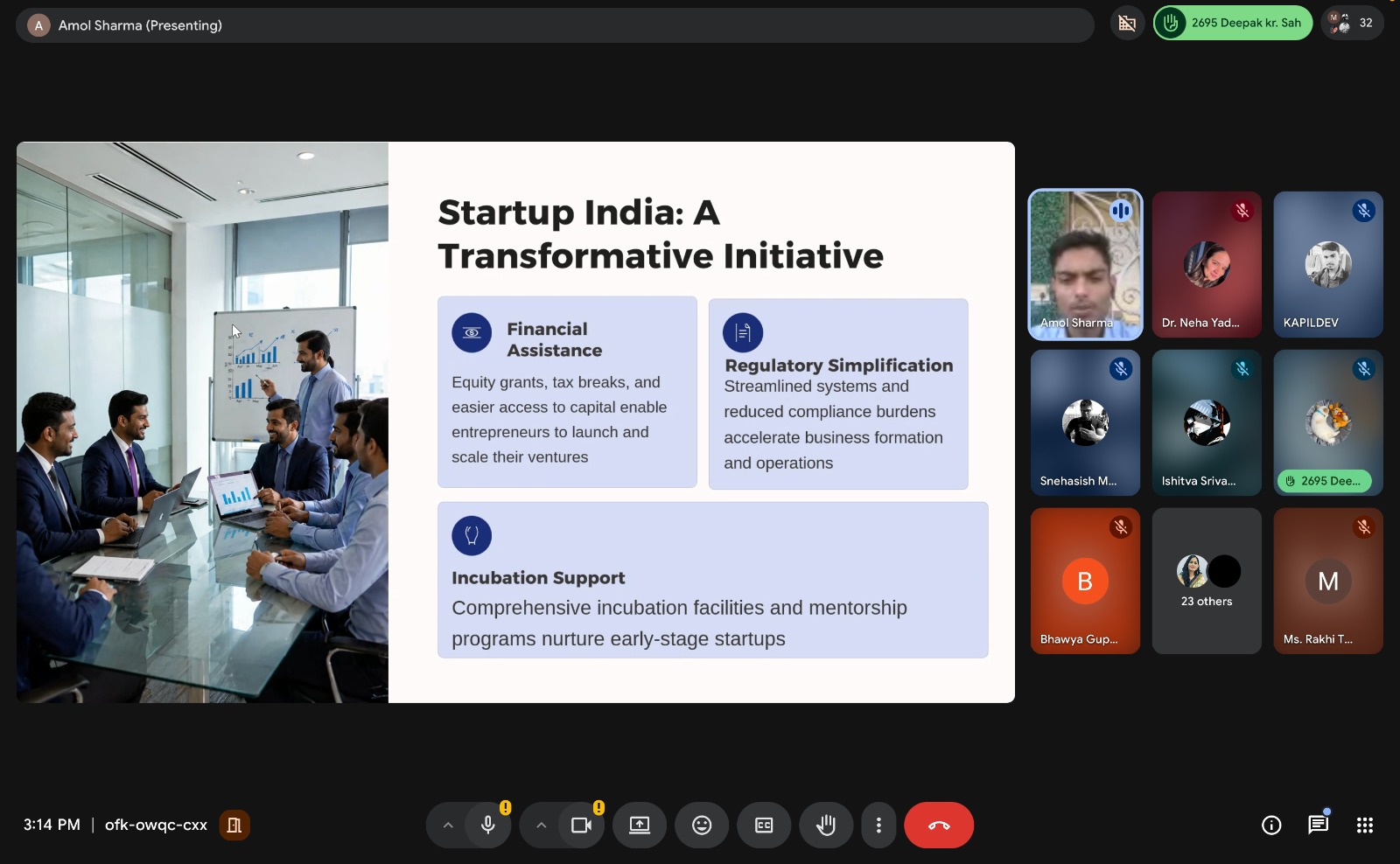This screenshot has height=864, width=1400.
Task: Click the Incubation Support heading
Action: (538, 578)
